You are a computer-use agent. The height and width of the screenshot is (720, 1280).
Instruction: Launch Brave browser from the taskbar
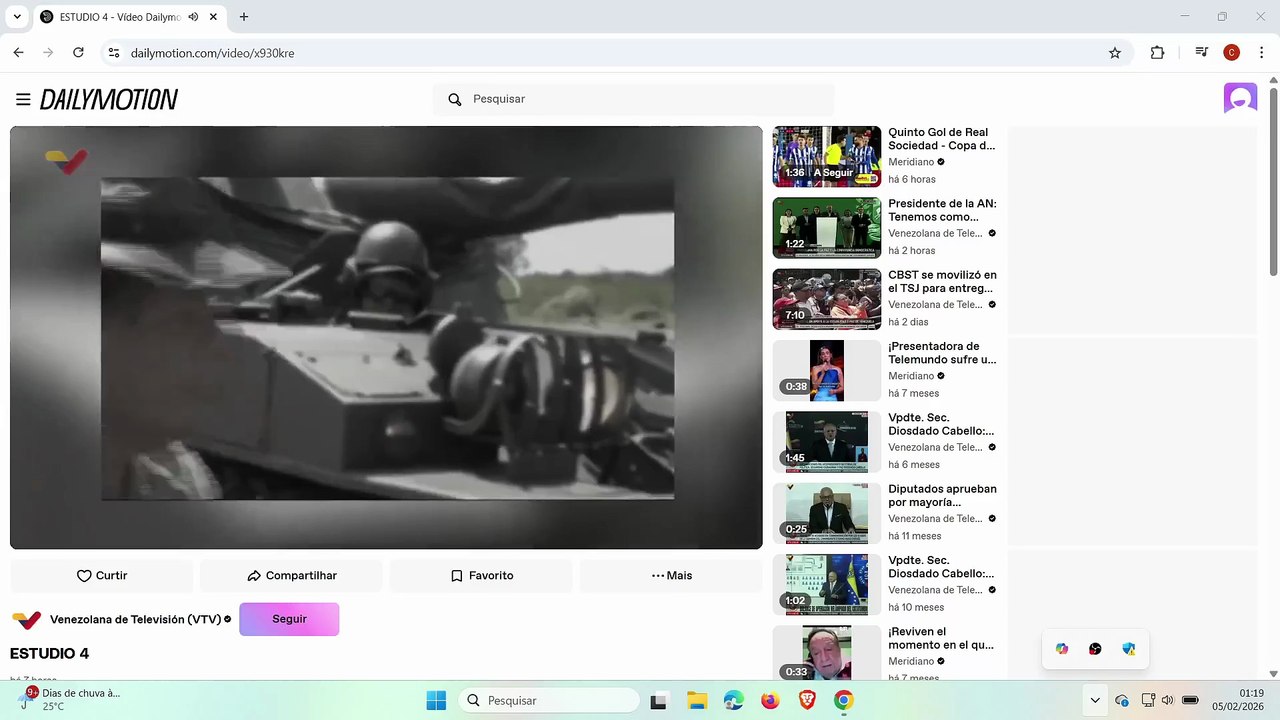coord(807,701)
